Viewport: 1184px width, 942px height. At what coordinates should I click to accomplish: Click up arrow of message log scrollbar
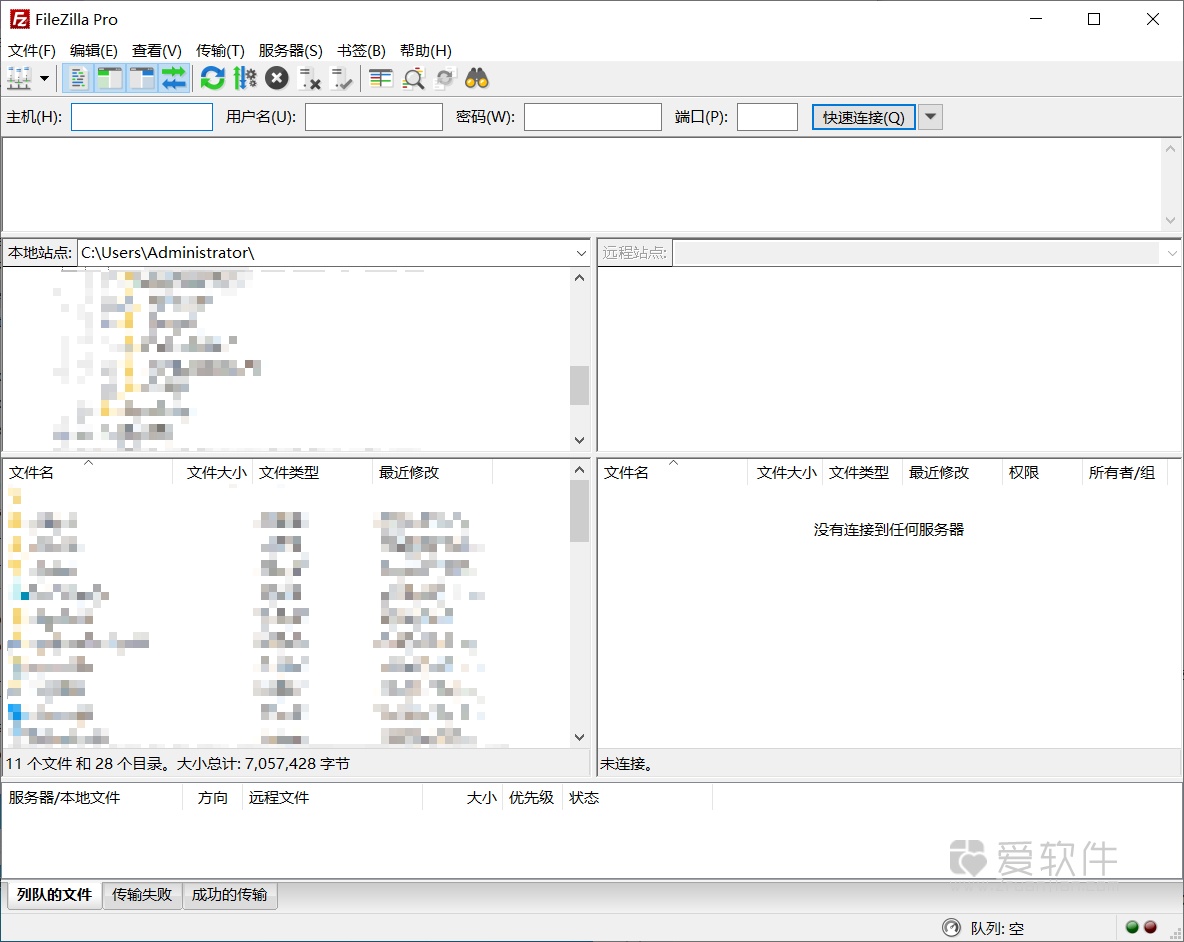click(x=1170, y=149)
